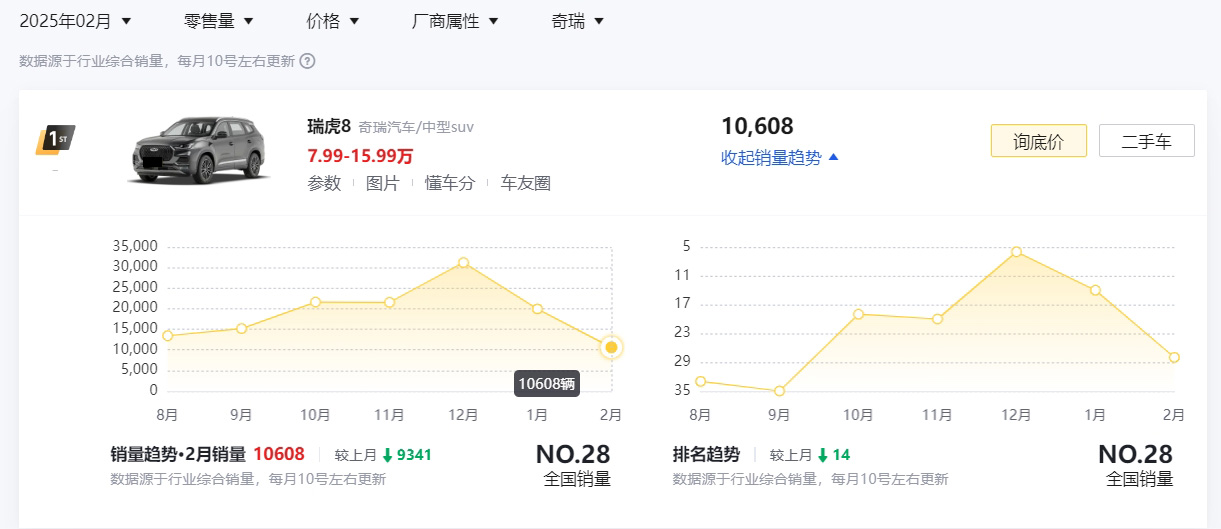The height and width of the screenshot is (529, 1221).
Task: Click the December peak point on sales chart
Action: [463, 262]
